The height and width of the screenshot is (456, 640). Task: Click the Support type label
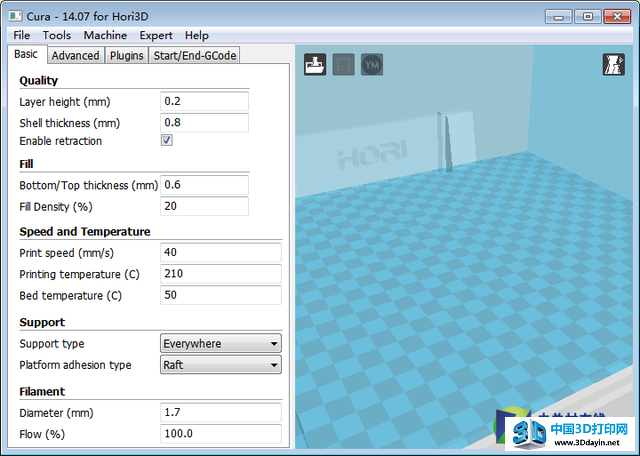[52, 344]
